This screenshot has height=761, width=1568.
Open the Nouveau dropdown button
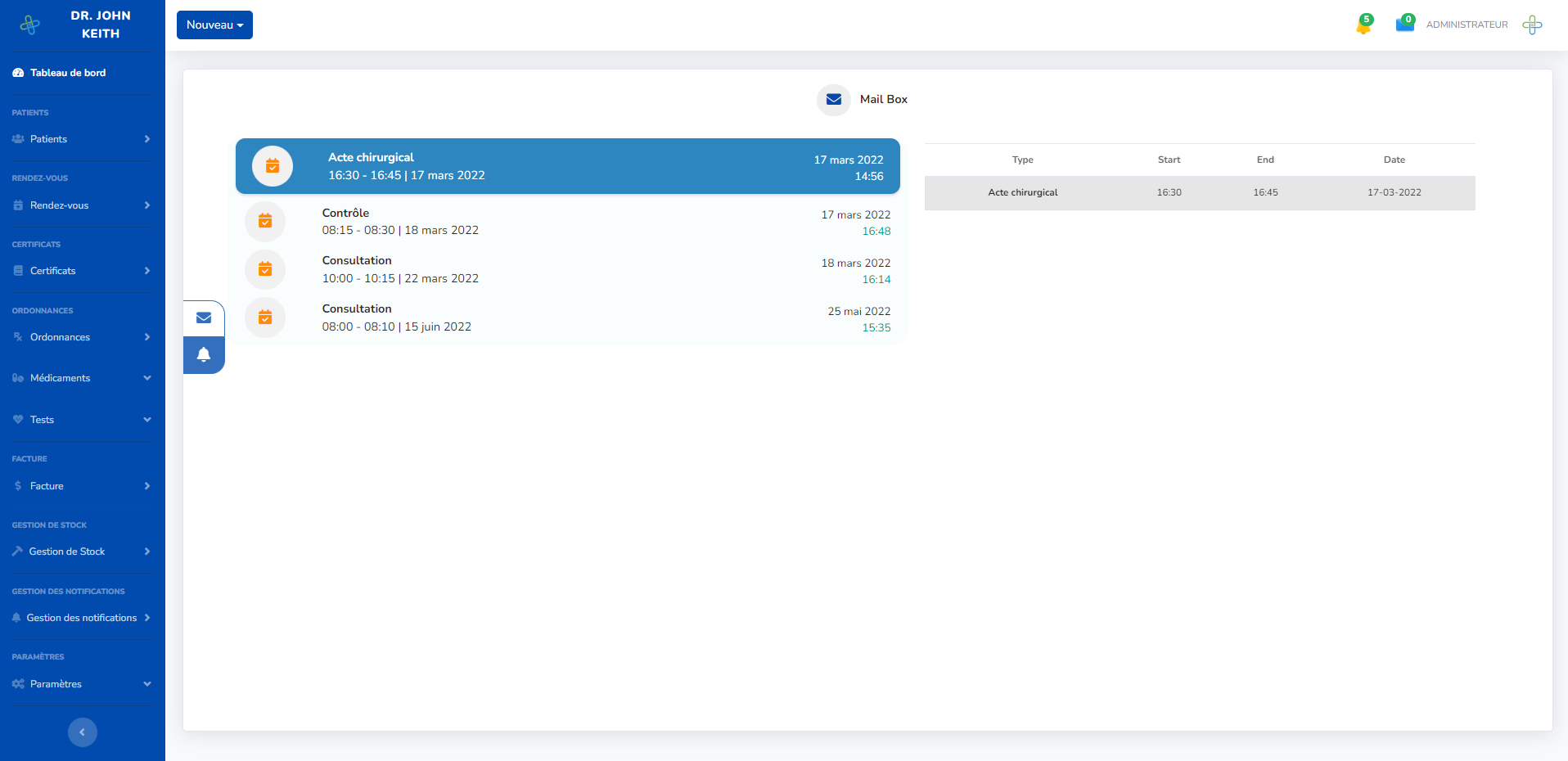tap(214, 25)
